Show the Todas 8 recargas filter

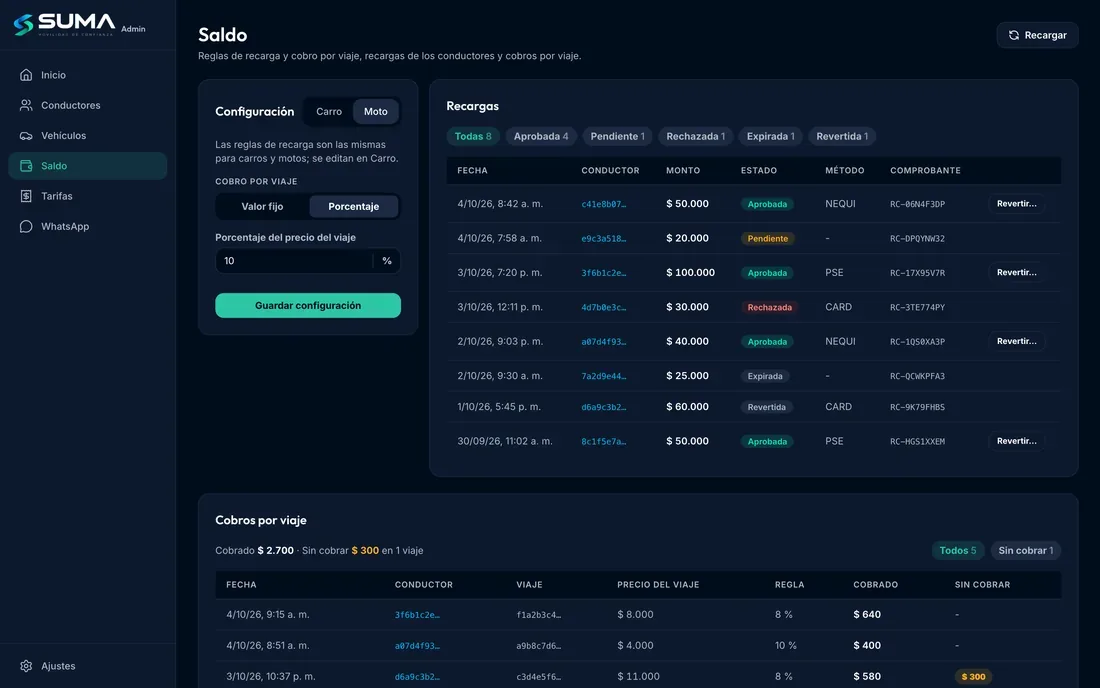[473, 136]
